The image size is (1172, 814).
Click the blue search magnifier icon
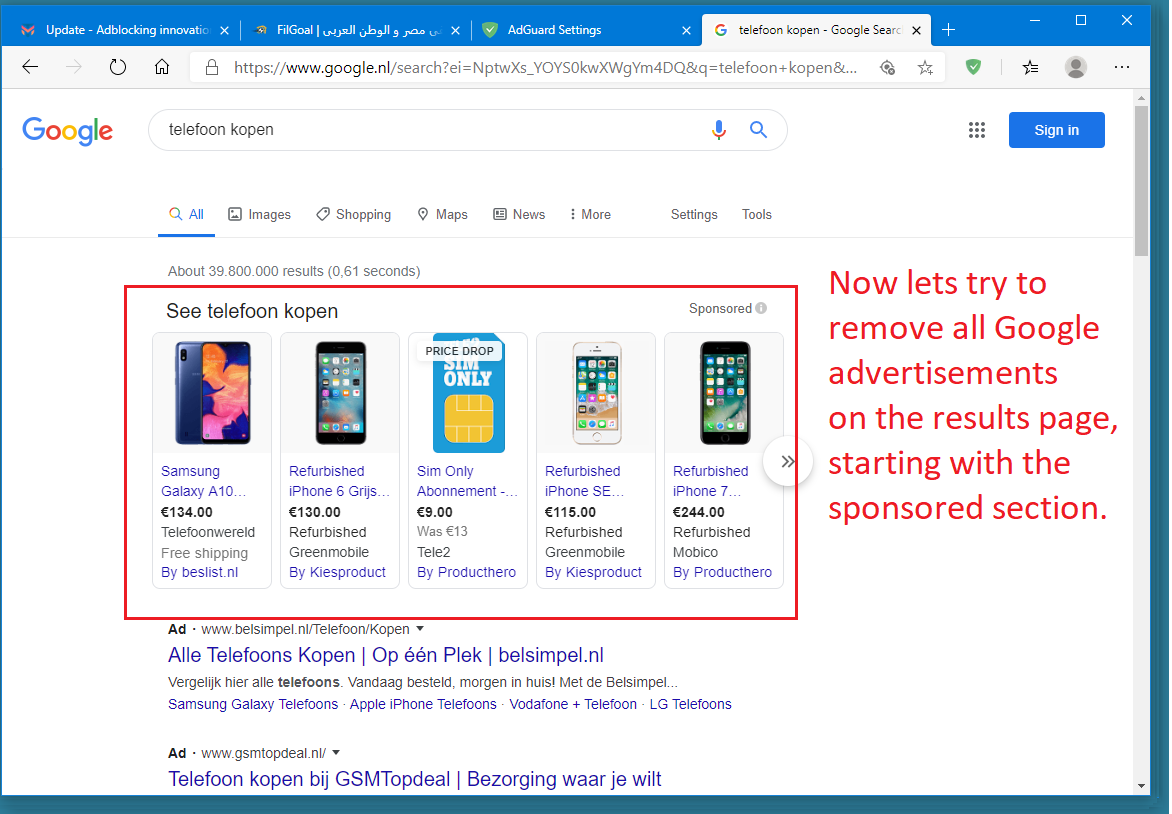point(758,130)
